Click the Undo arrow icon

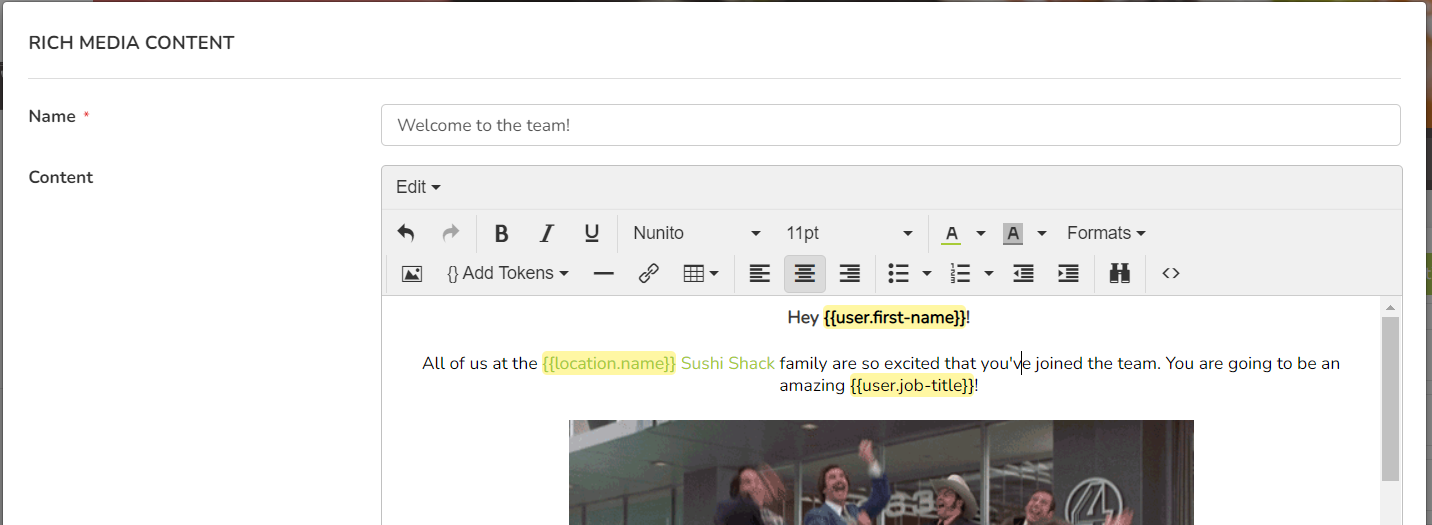coord(406,233)
